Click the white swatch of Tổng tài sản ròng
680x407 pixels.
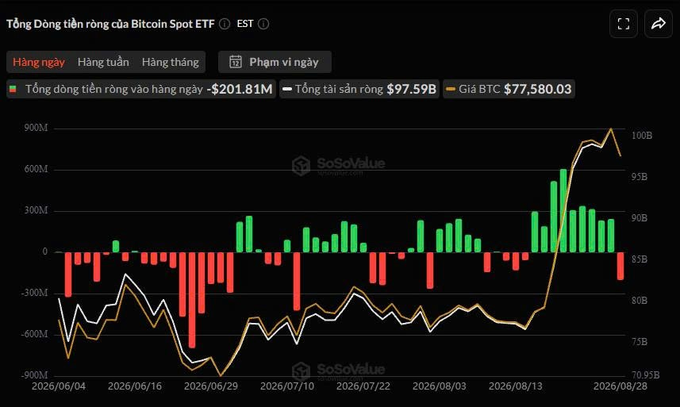287,89
